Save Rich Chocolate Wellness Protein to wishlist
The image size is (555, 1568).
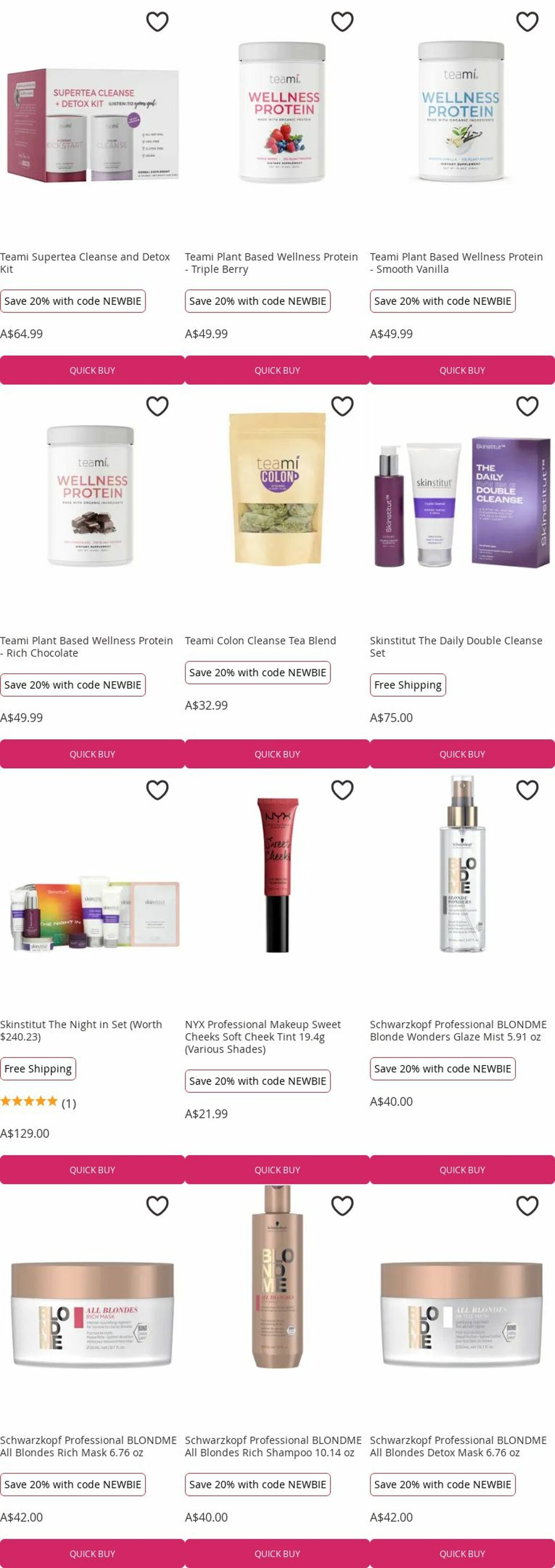tap(157, 406)
